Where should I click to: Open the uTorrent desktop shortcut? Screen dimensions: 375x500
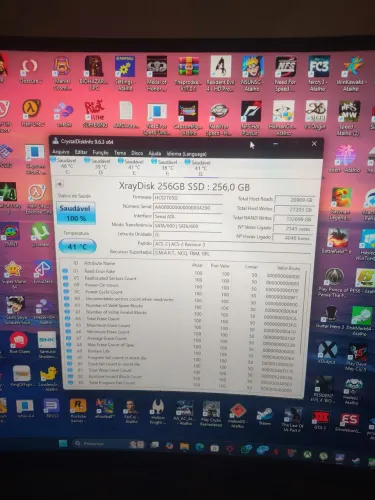point(41,235)
